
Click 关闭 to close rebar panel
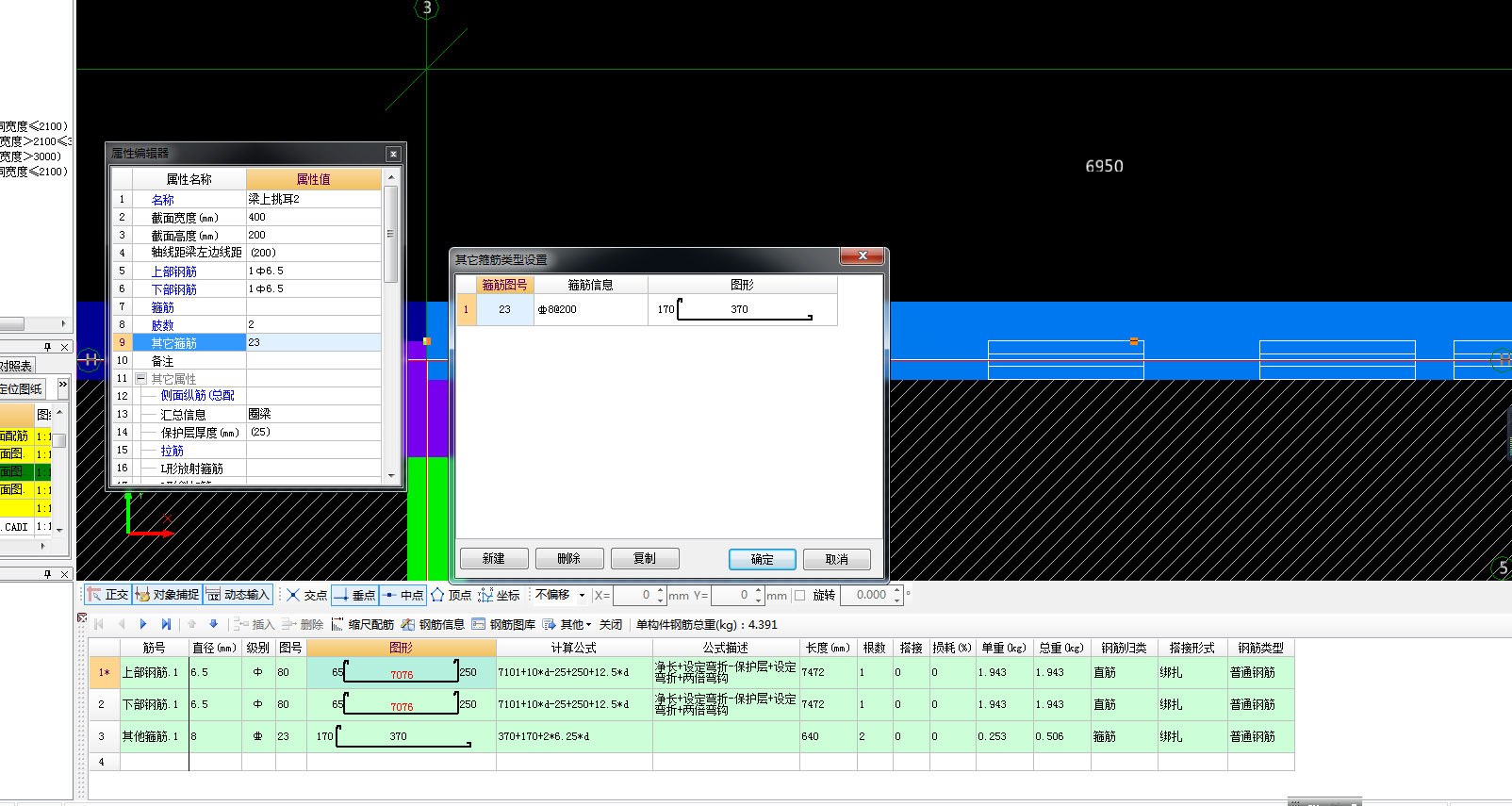(611, 624)
